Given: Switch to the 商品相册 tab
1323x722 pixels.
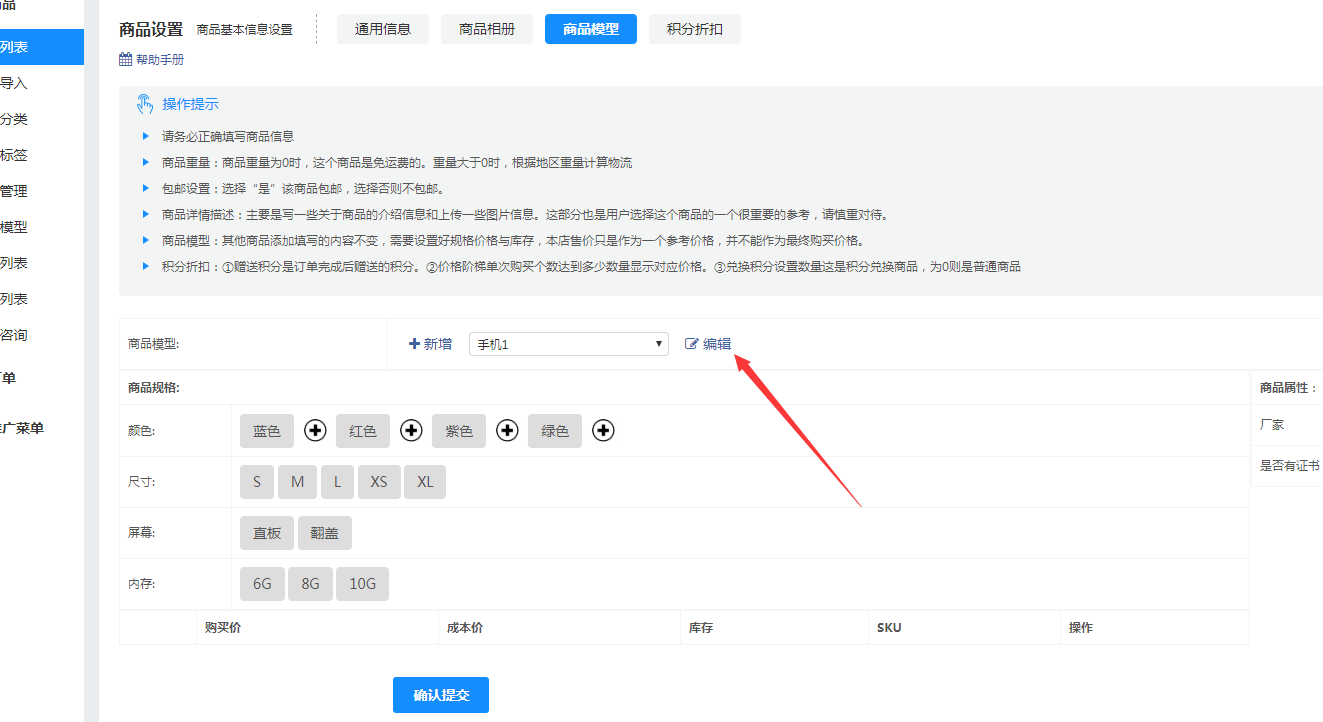Looking at the screenshot, I should point(486,28).
